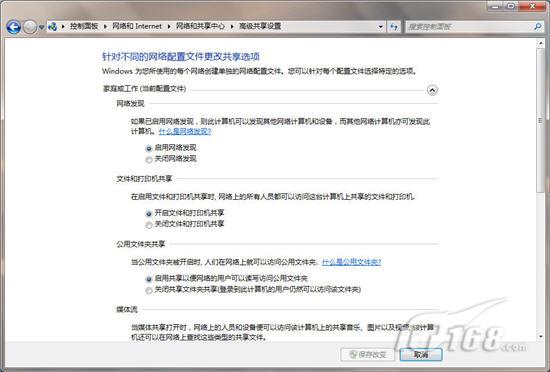Click the Forward navigation button
Screen dimensions: 550x372
pyautogui.click(x=29, y=27)
